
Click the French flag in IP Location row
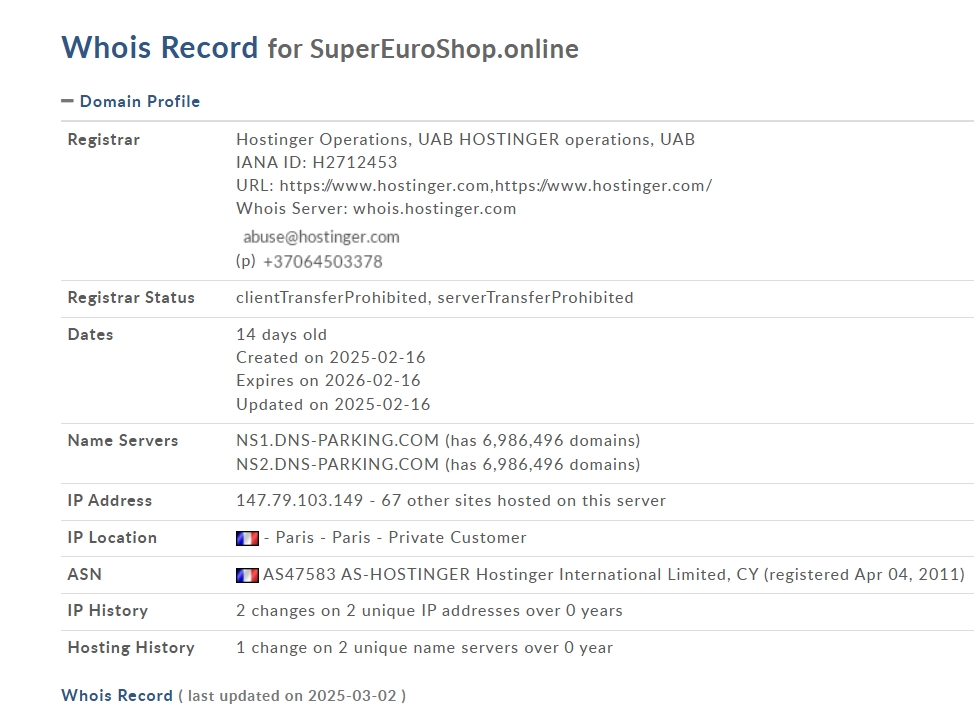pyautogui.click(x=247, y=538)
